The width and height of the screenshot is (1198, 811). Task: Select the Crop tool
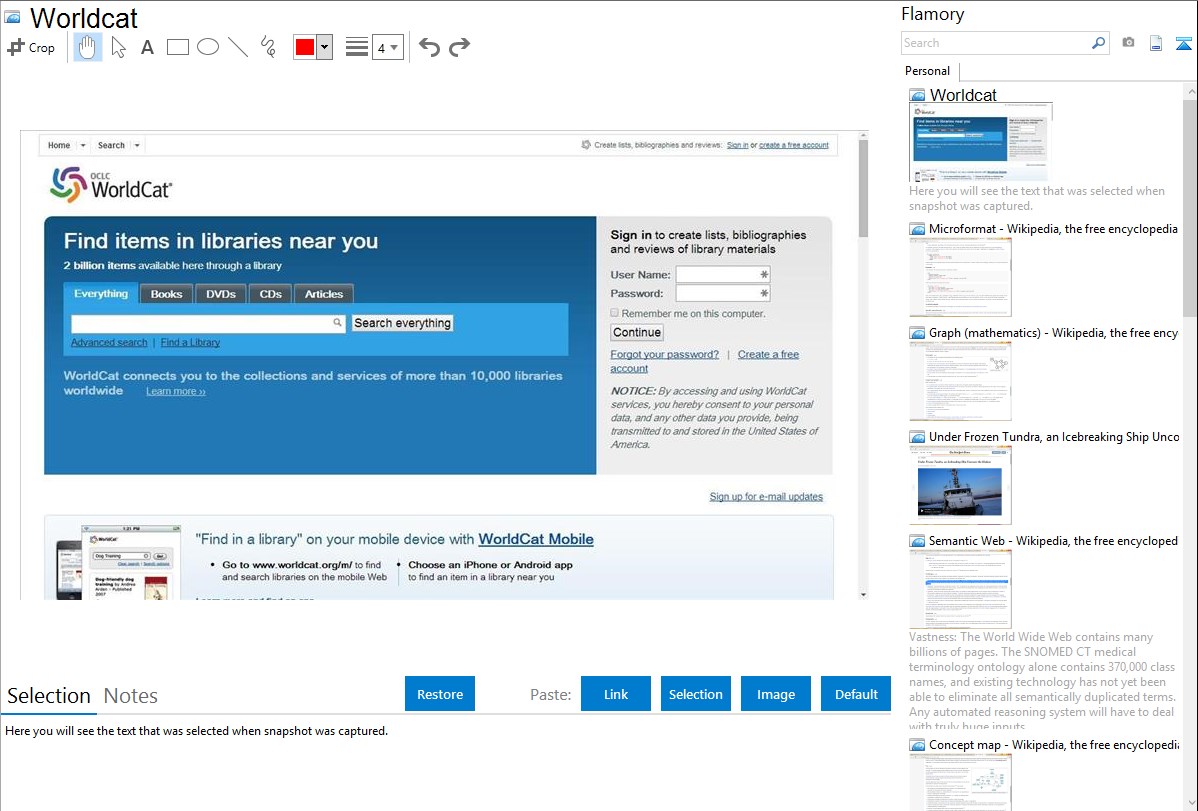point(31,47)
